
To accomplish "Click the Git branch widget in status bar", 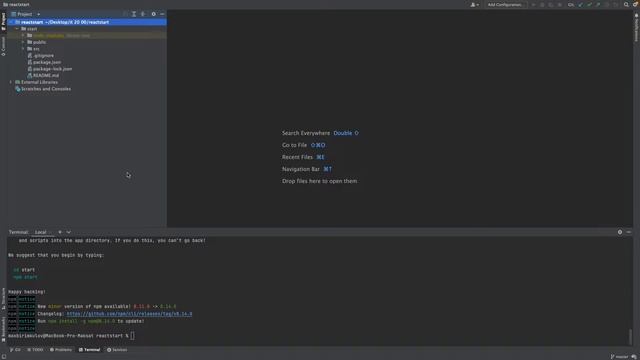I will click(620, 357).
